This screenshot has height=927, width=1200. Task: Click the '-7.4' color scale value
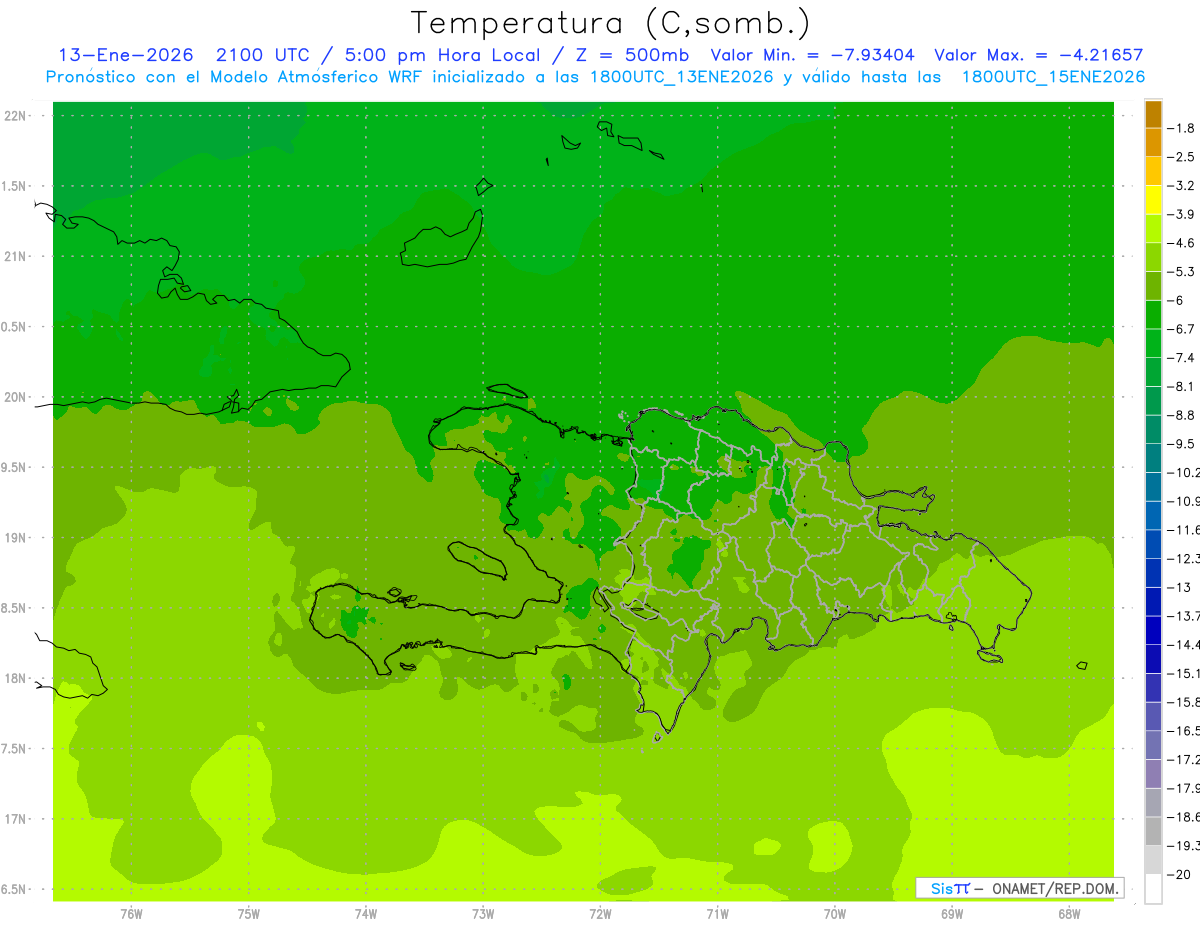coord(1183,358)
